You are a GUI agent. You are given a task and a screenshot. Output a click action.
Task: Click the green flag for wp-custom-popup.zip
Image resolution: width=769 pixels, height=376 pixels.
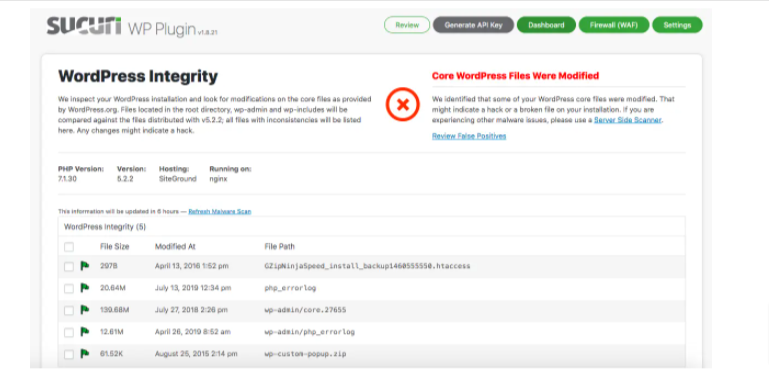(85, 353)
